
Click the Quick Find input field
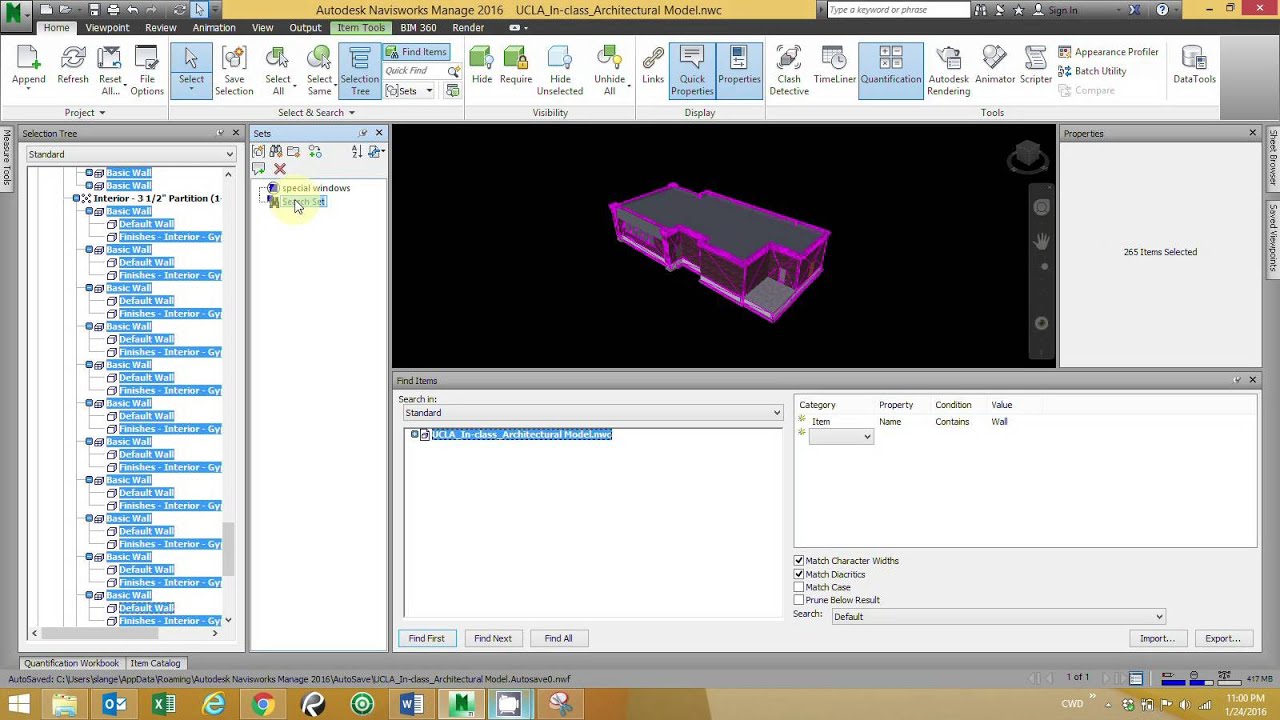tap(414, 71)
